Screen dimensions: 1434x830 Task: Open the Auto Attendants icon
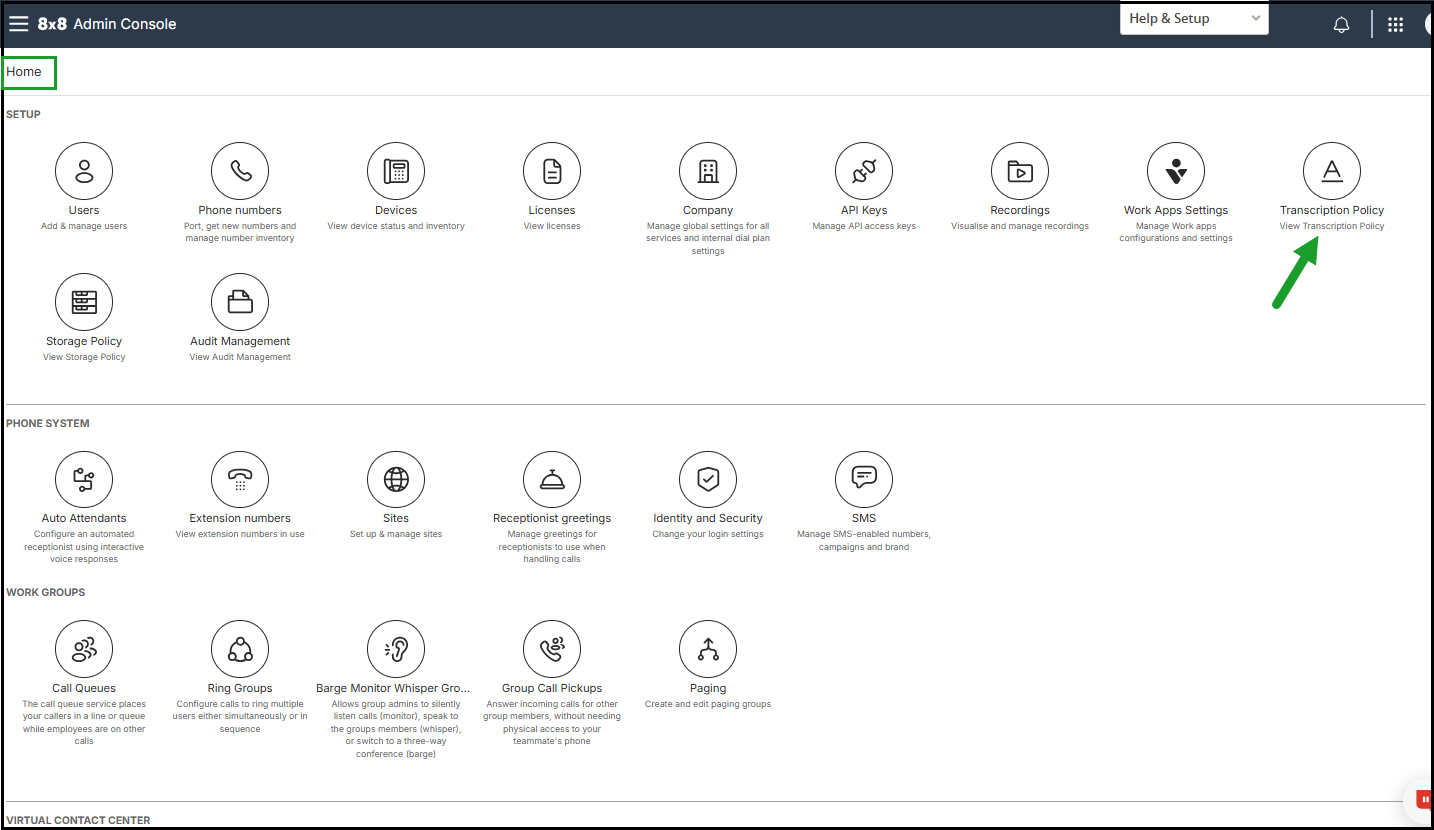pyautogui.click(x=84, y=479)
